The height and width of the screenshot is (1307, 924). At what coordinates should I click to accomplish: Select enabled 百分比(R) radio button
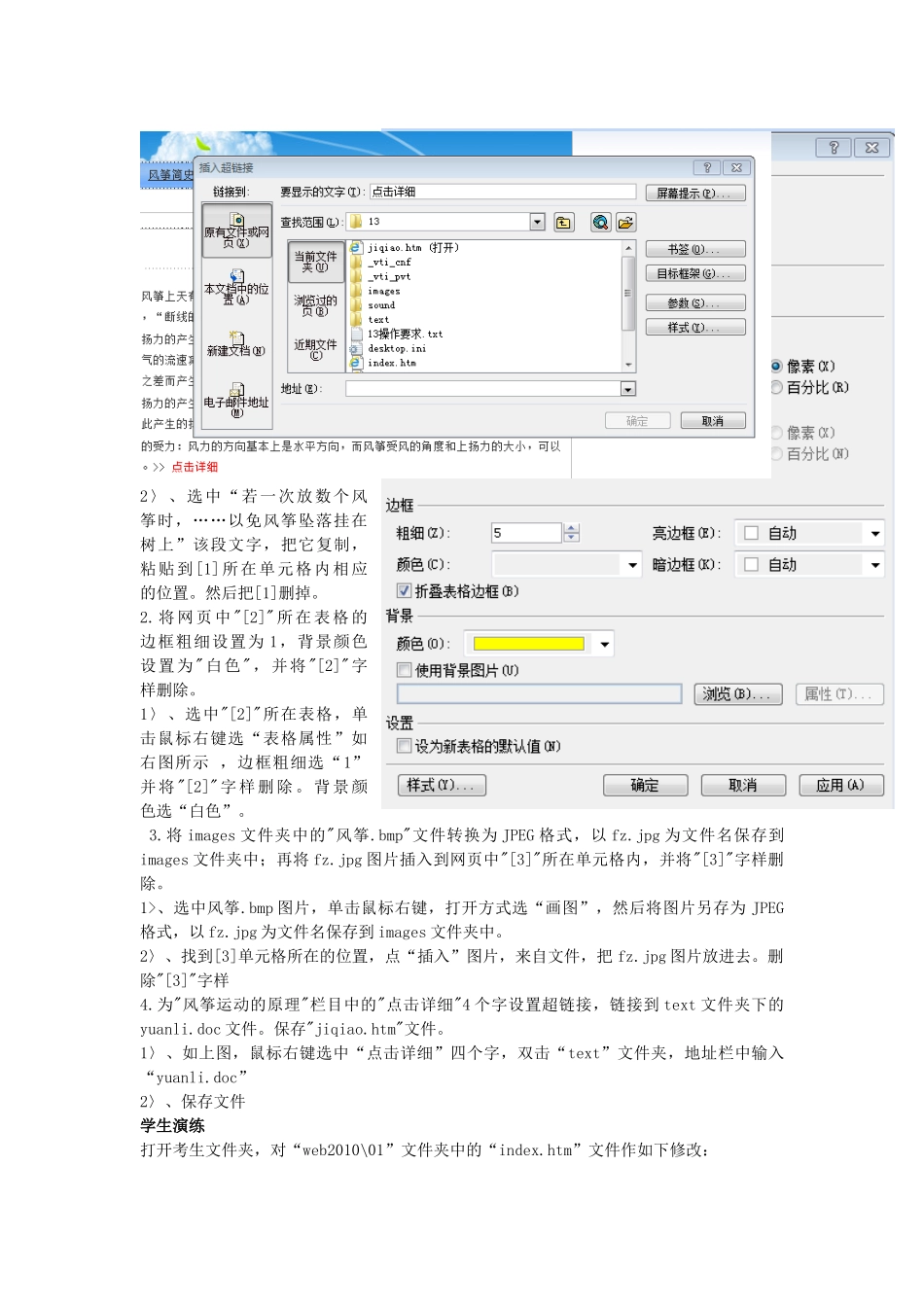(x=776, y=387)
